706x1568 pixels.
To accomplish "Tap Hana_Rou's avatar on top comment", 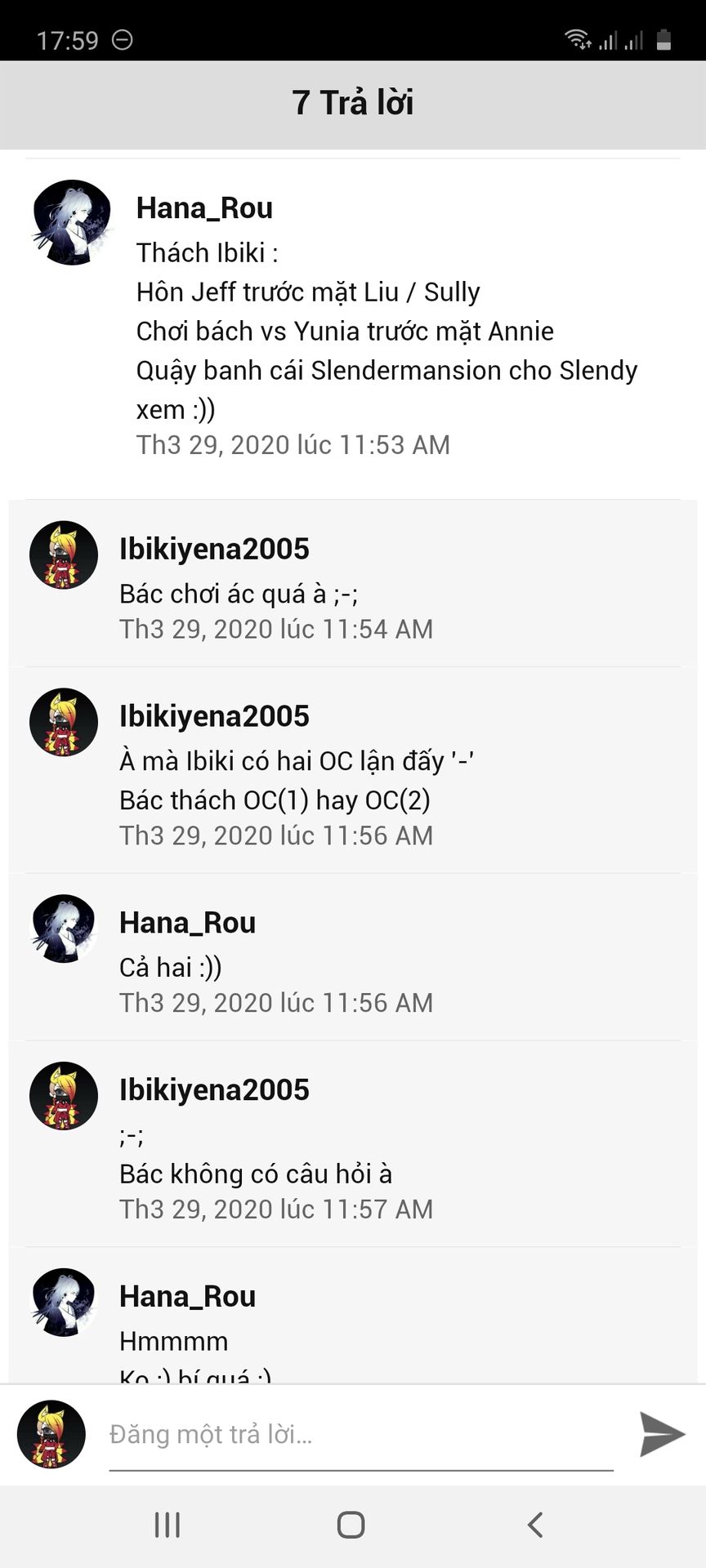I will pyautogui.click(x=72, y=222).
